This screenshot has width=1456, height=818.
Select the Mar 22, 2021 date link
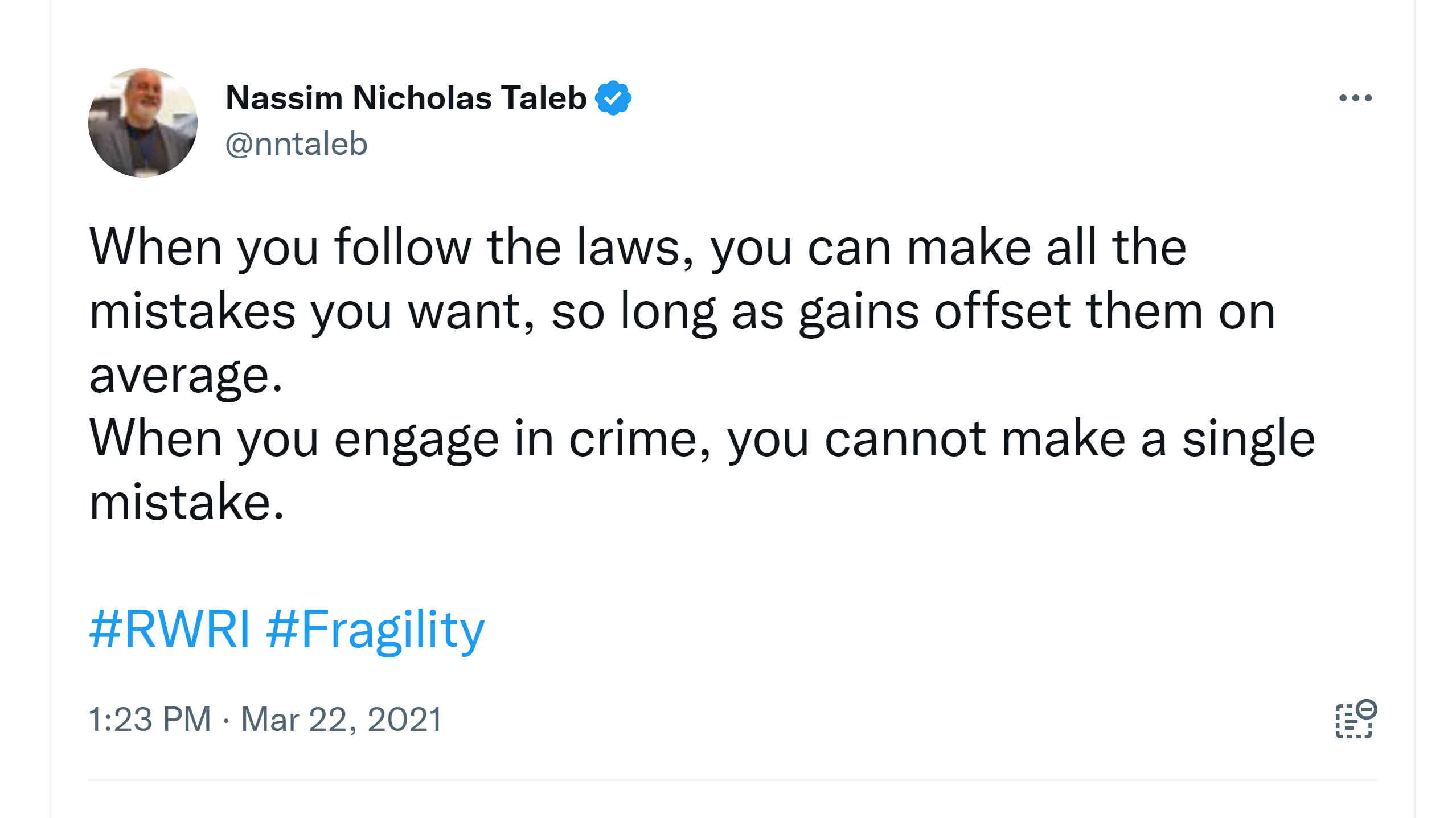[x=342, y=720]
